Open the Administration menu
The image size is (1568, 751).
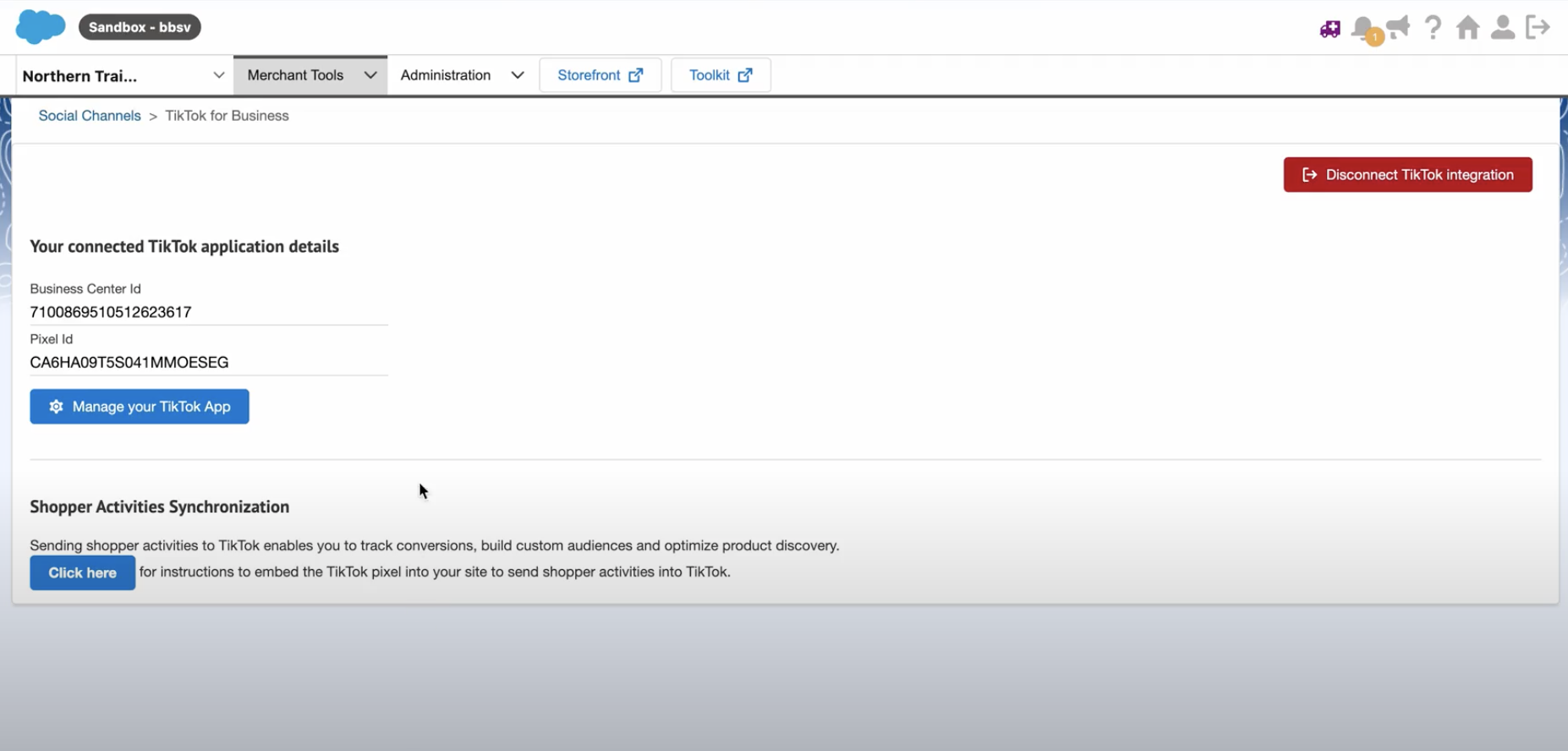462,75
